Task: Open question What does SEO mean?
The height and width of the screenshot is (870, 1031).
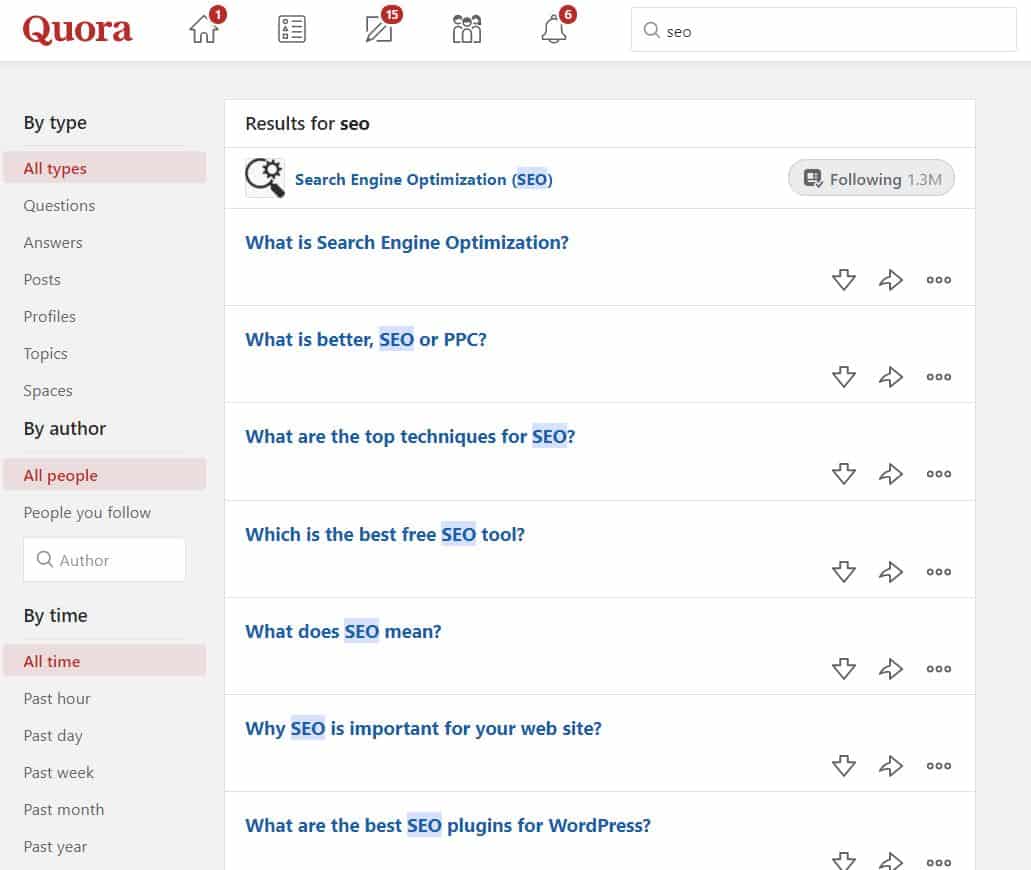Action: pyautogui.click(x=343, y=631)
